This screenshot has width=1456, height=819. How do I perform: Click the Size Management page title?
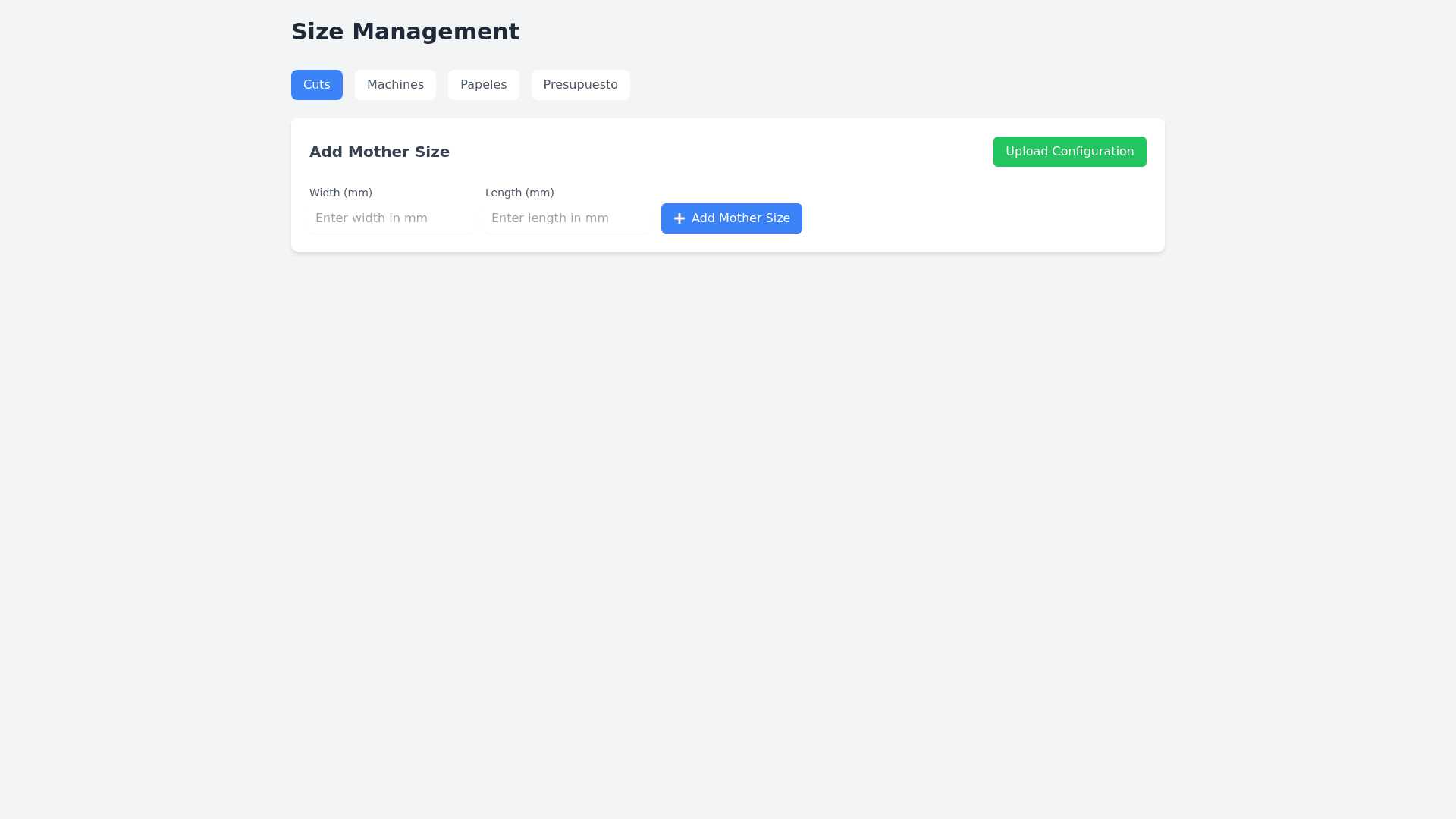click(x=405, y=32)
